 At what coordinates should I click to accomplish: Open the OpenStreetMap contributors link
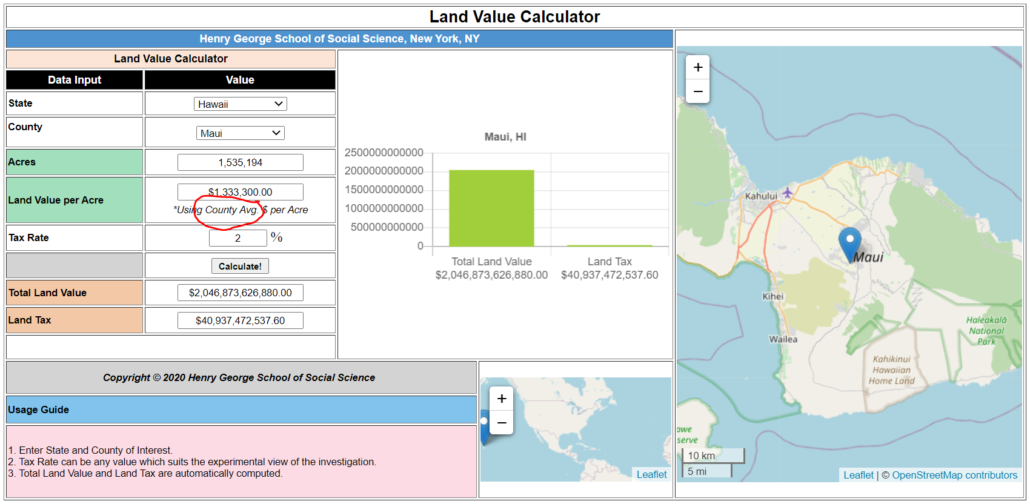[954, 476]
